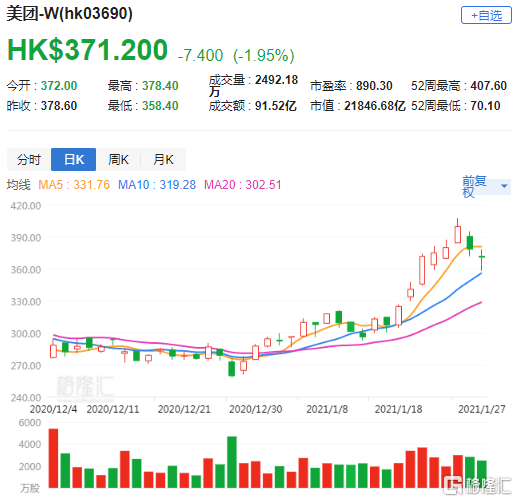Click the 2021/1/8 date axis label
Image resolution: width=518 pixels, height=502 pixels.
click(327, 409)
